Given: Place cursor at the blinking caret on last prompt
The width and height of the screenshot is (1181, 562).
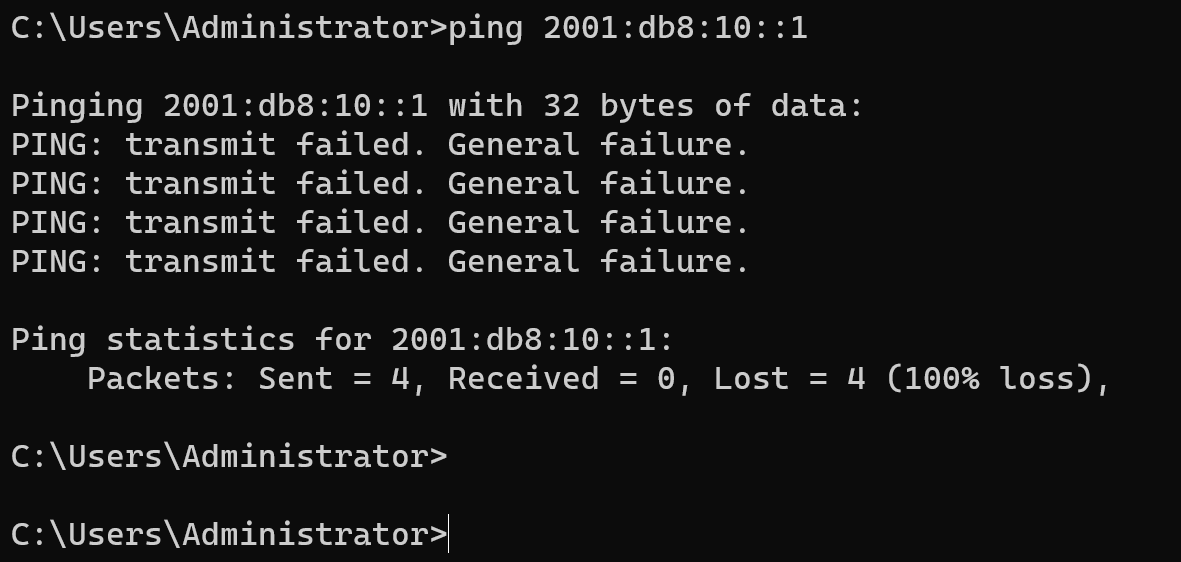Looking at the screenshot, I should (x=449, y=534).
